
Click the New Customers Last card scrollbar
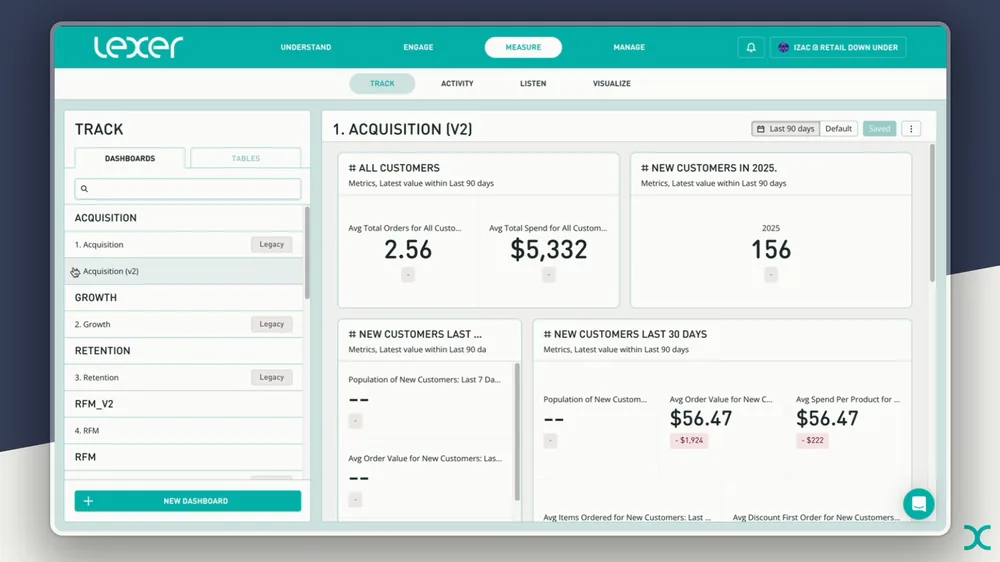(517, 433)
